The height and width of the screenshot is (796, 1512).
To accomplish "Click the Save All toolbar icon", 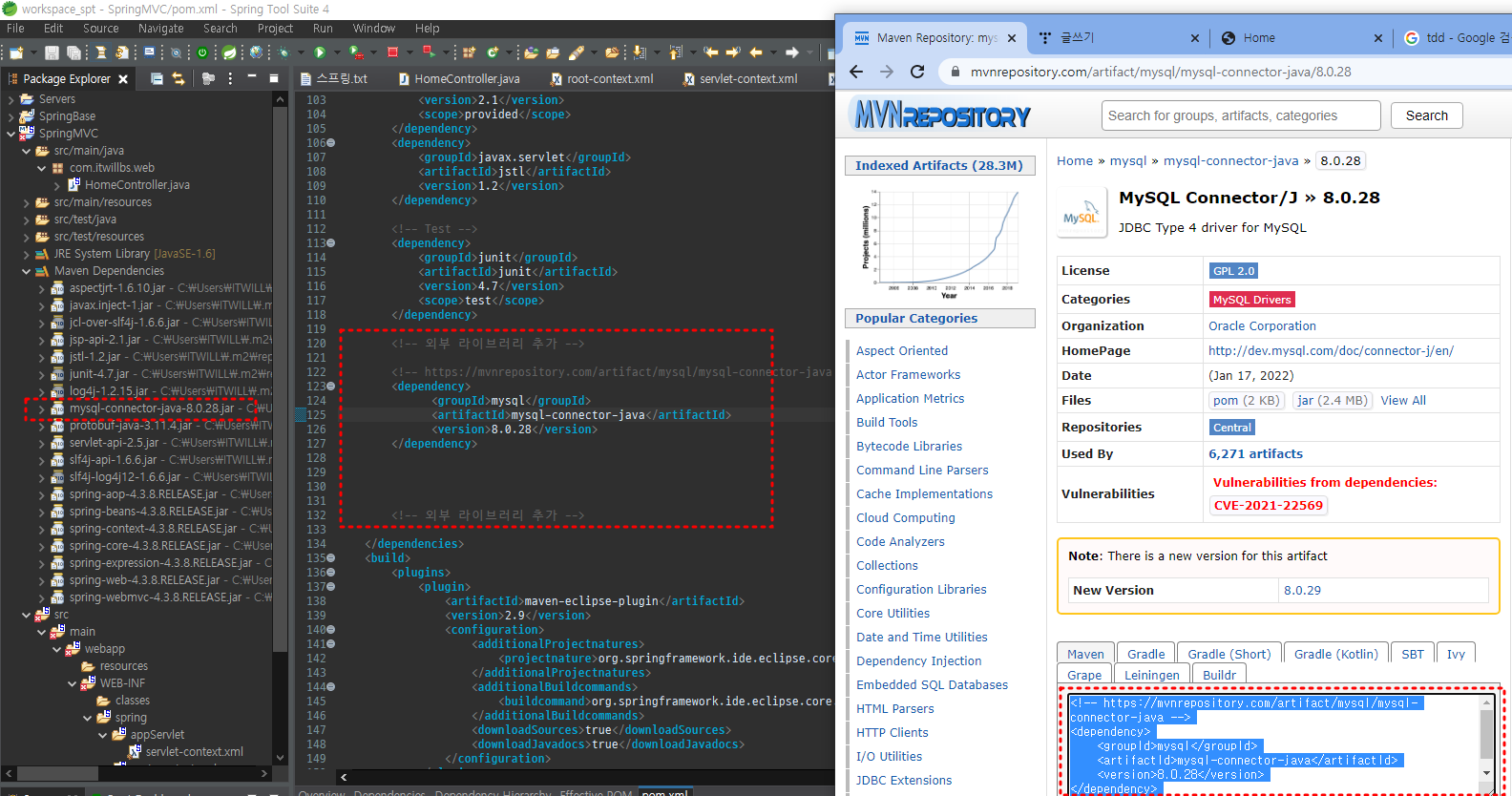I will click(x=73, y=52).
